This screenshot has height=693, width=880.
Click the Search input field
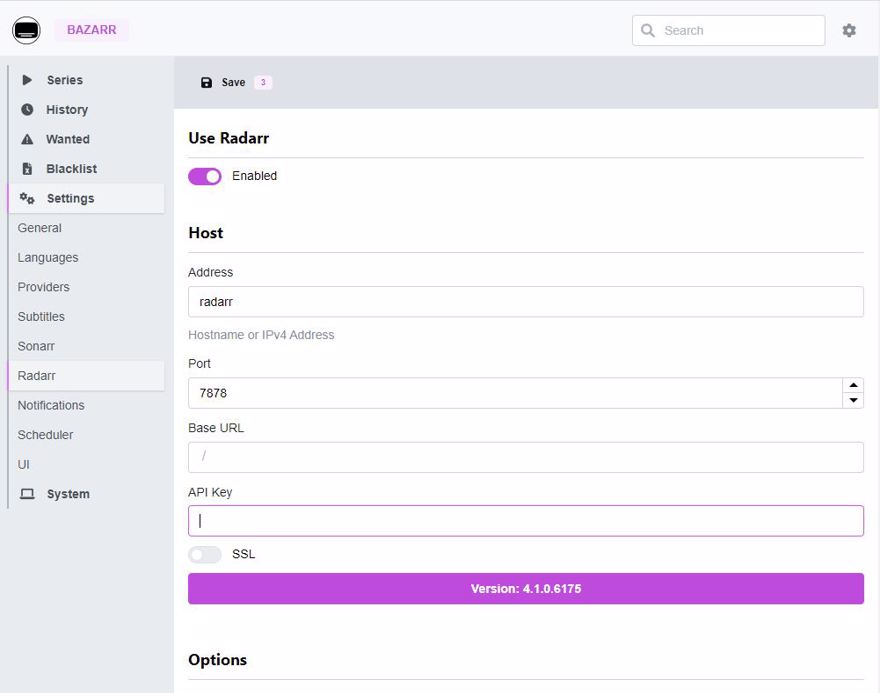pos(728,30)
